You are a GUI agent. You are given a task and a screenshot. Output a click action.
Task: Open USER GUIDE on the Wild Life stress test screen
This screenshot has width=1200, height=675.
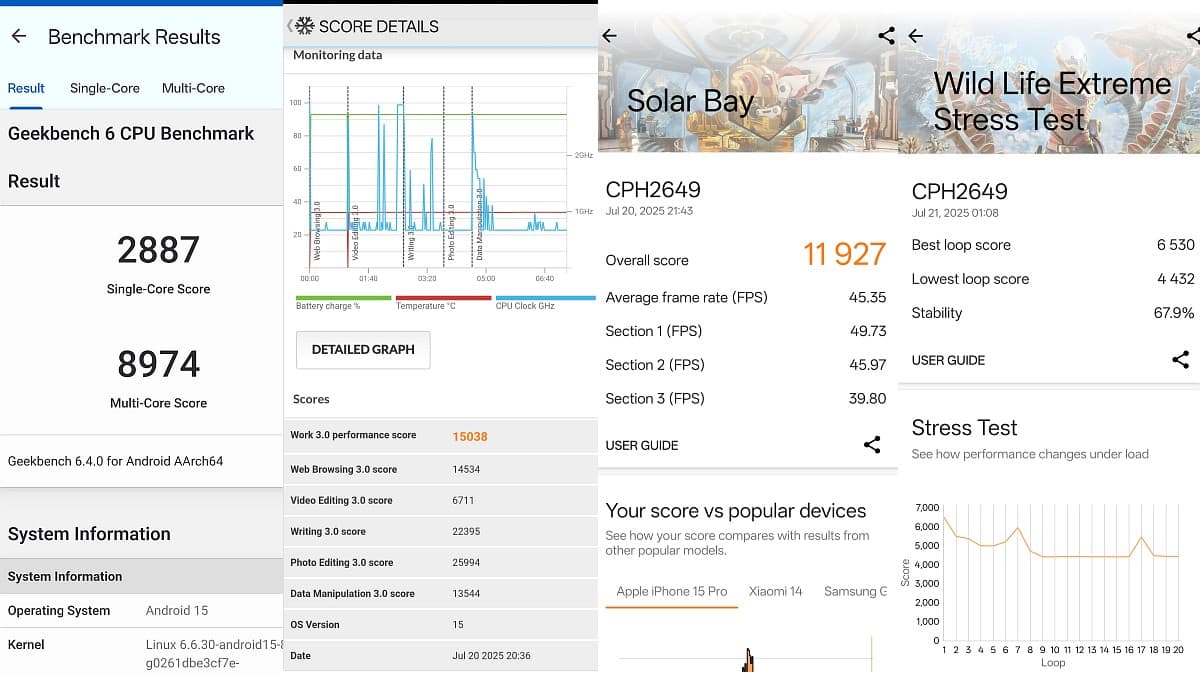click(948, 360)
